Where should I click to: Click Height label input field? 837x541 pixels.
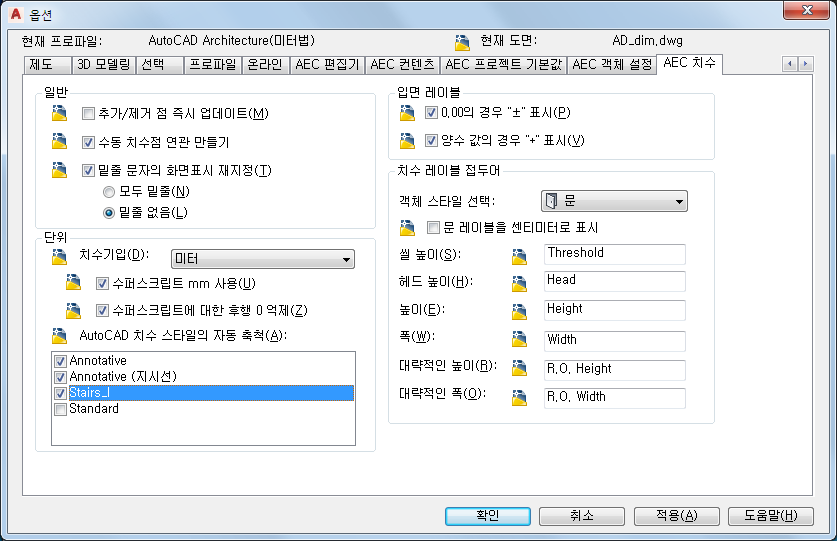tap(614, 310)
